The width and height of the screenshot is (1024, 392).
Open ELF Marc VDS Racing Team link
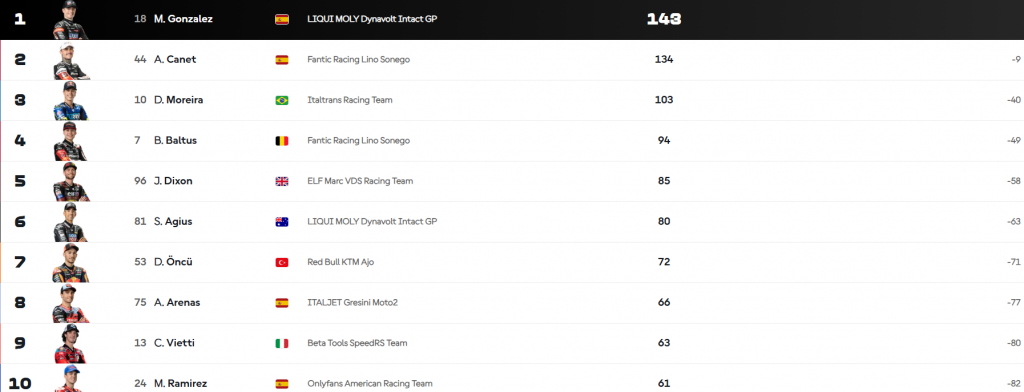pos(360,181)
